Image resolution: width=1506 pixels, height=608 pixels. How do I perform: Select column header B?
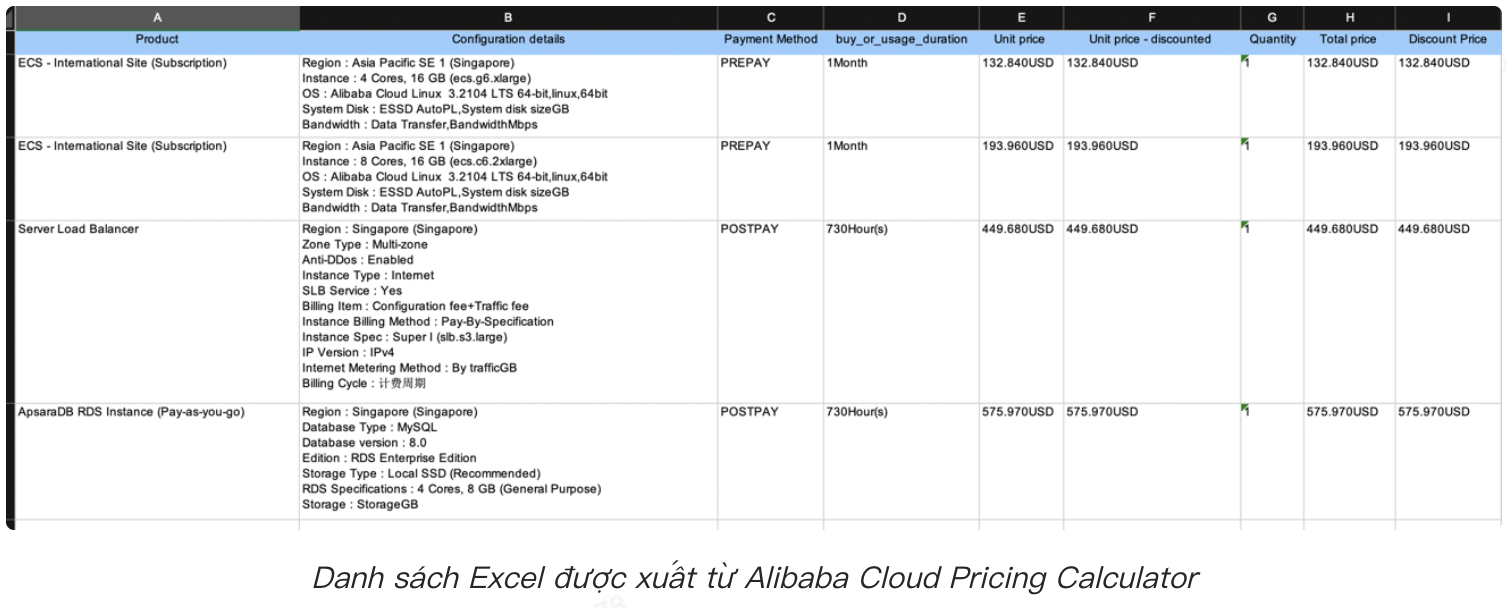508,17
